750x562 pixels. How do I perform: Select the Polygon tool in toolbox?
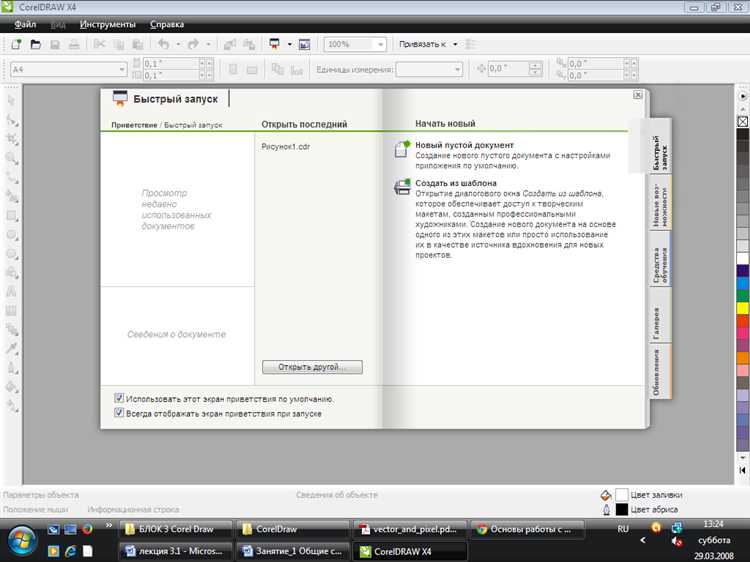click(x=11, y=253)
